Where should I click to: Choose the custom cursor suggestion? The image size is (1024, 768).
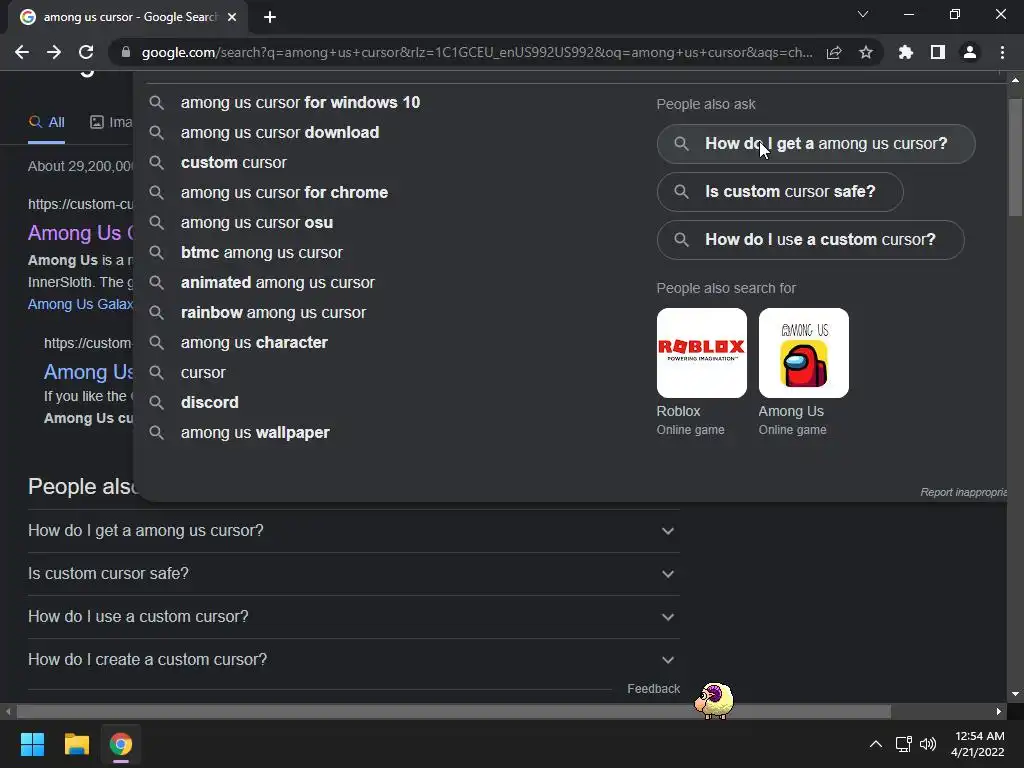(233, 163)
